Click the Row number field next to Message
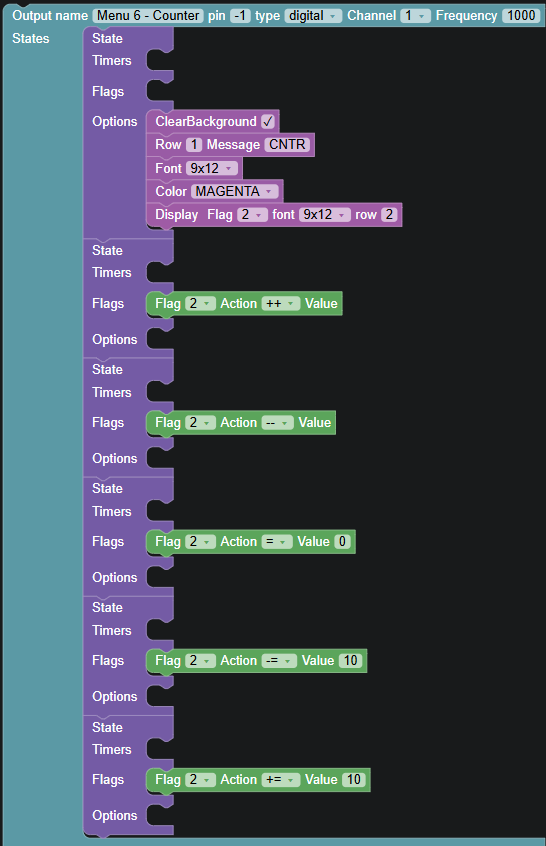The image size is (546, 846). pyautogui.click(x=194, y=145)
